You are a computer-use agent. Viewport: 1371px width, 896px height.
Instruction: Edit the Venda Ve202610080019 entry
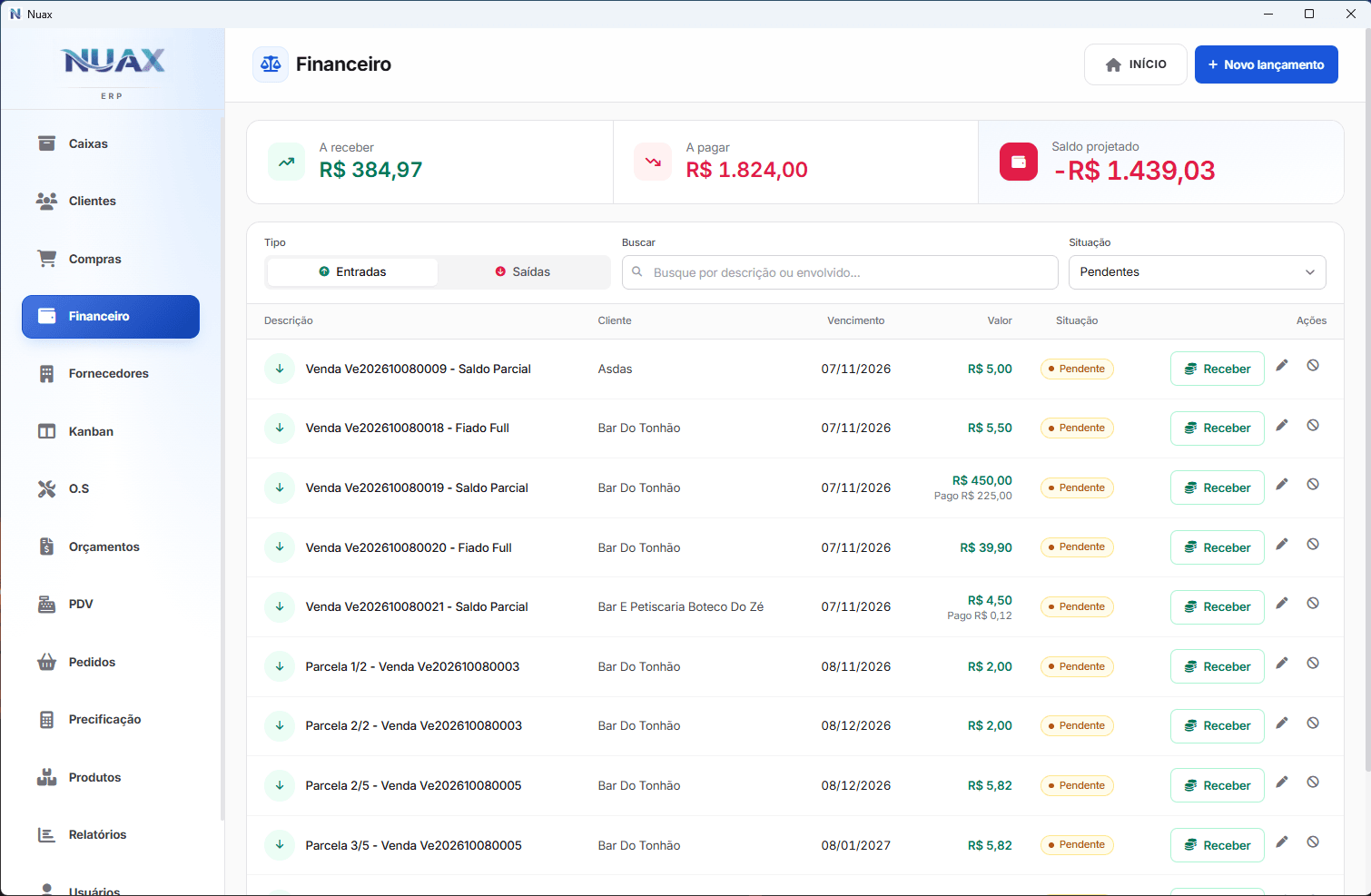[1282, 484]
